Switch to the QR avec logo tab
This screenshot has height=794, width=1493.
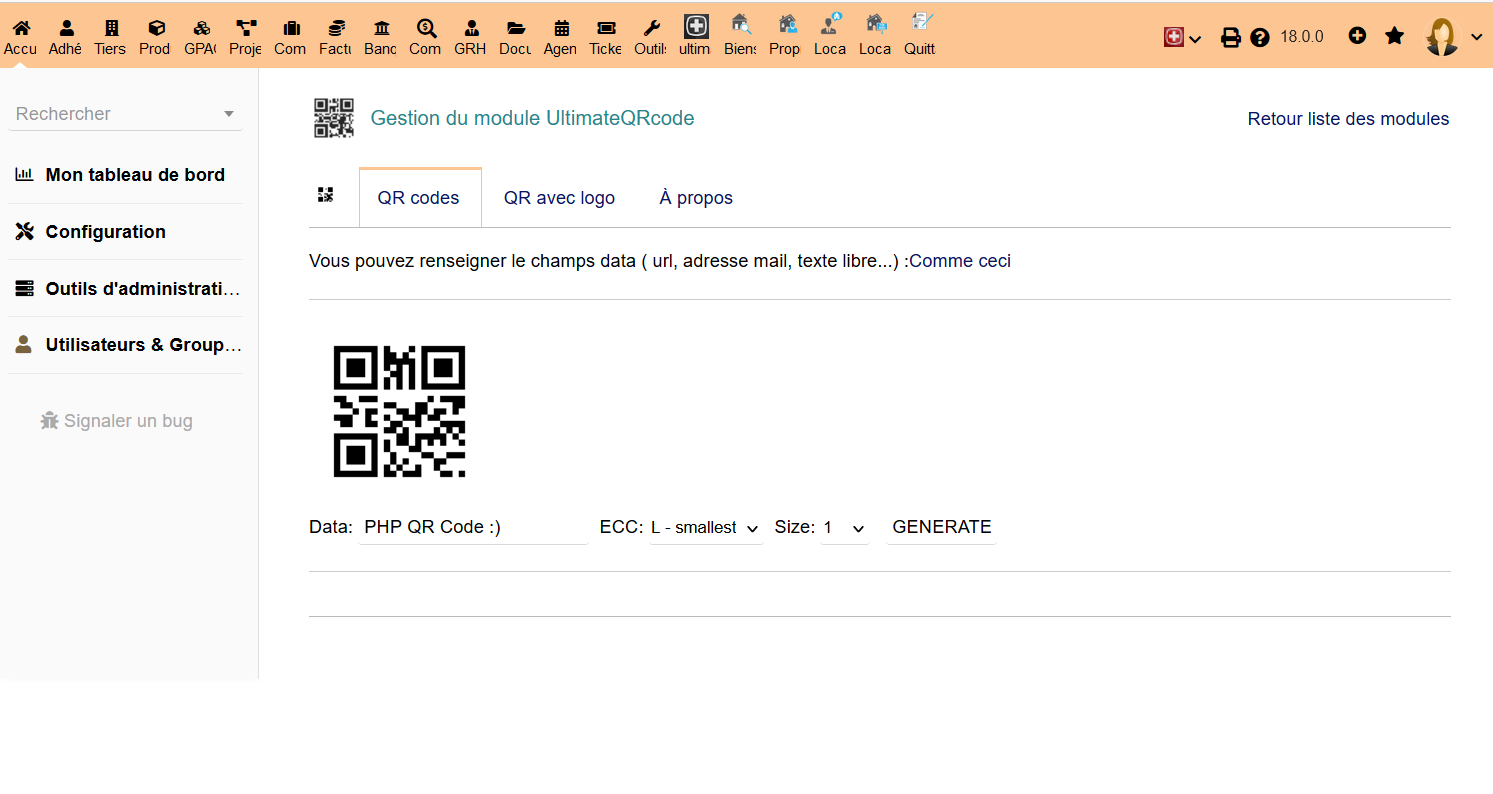coord(559,198)
